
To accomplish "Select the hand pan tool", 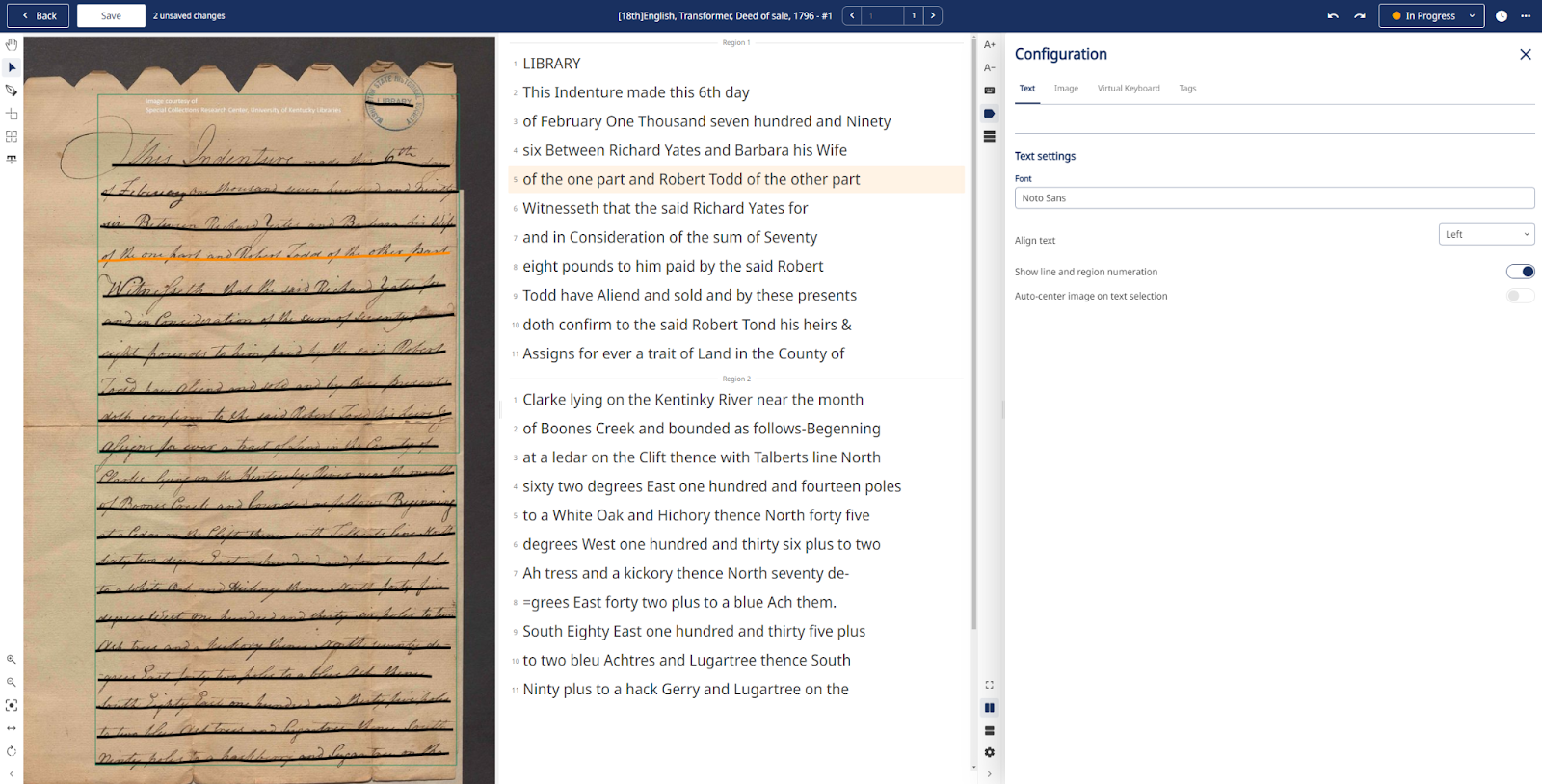I will coord(12,44).
